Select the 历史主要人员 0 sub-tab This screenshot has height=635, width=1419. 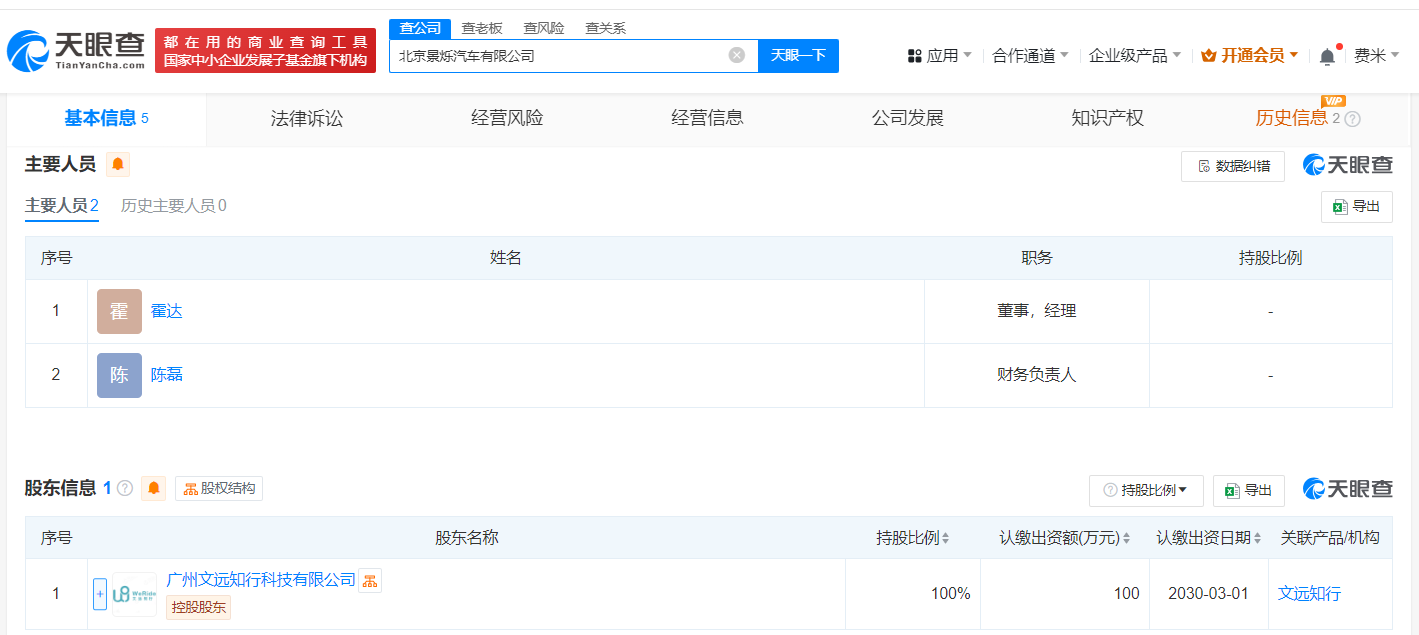pos(174,206)
